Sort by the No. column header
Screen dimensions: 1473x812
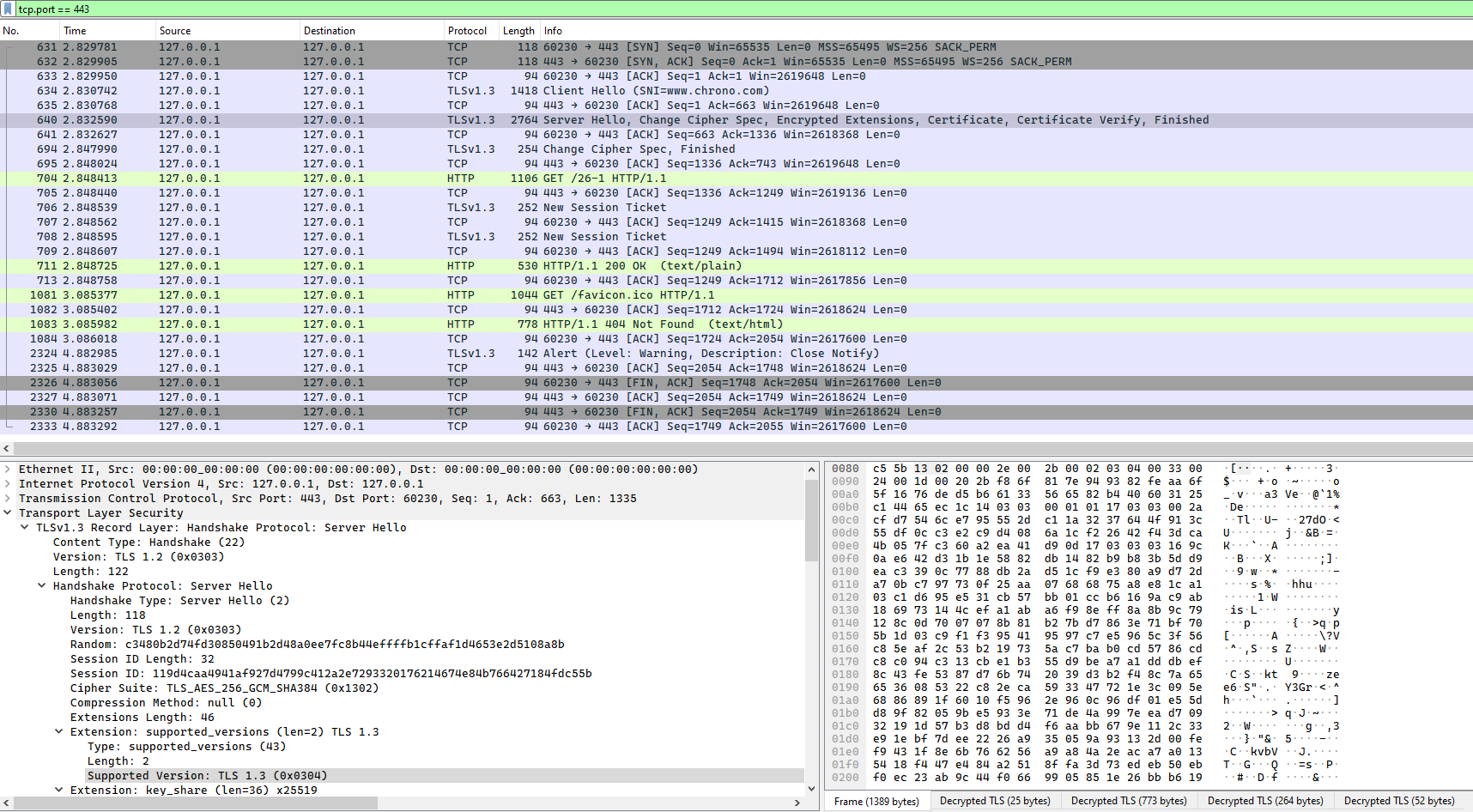30,30
